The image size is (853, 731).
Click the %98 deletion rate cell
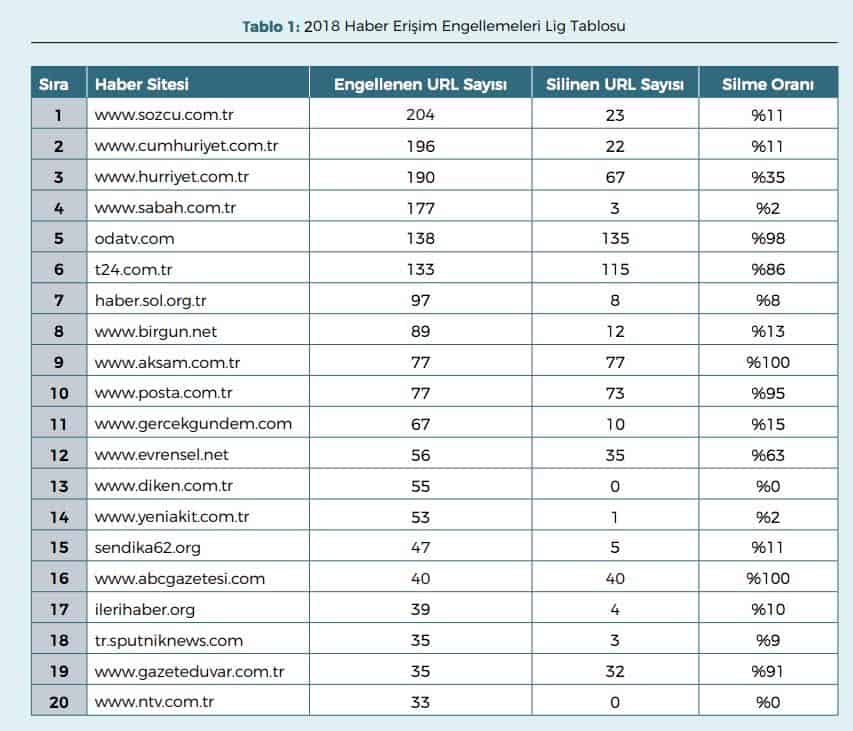[x=767, y=239]
